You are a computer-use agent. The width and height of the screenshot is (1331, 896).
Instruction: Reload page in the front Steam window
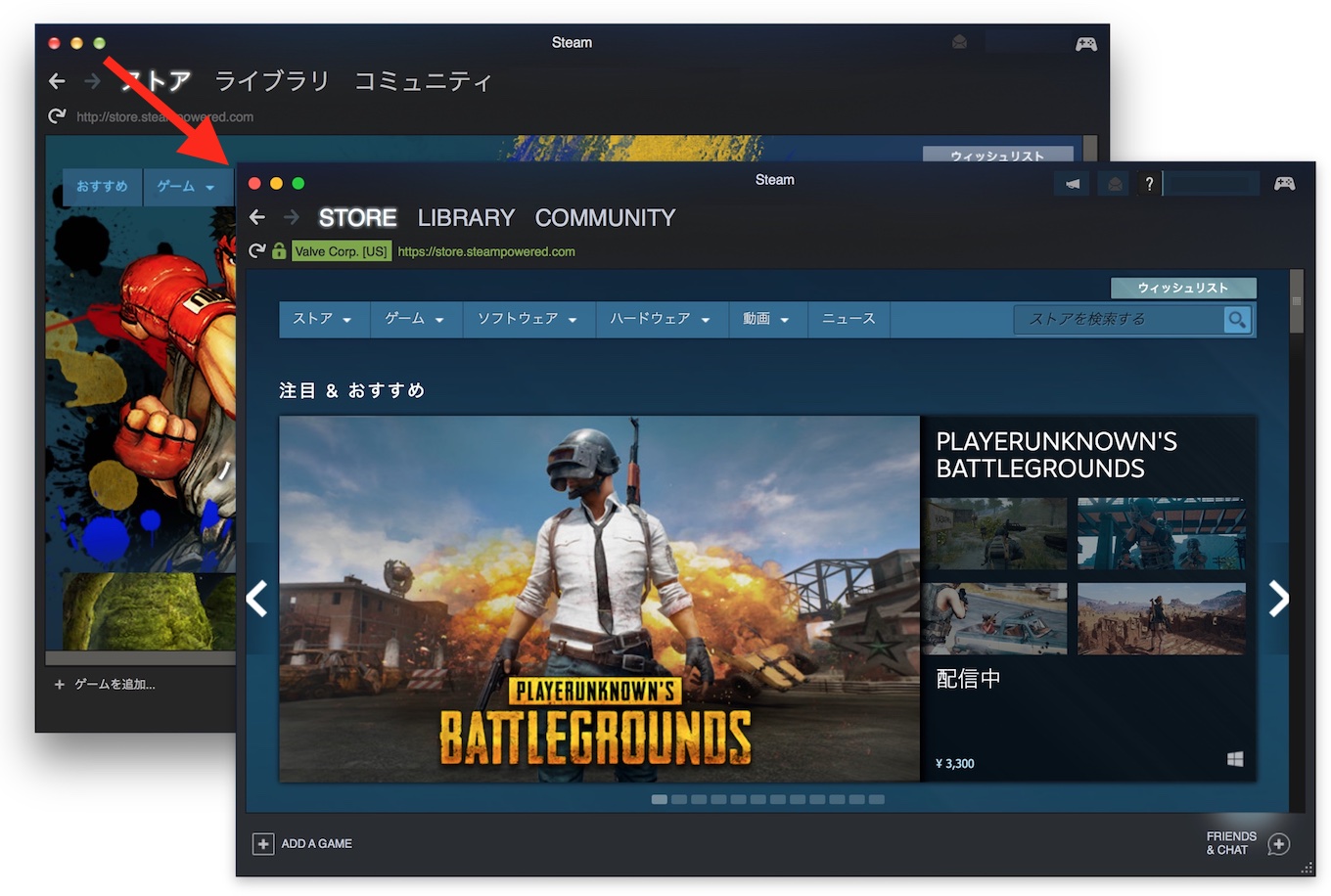click(x=256, y=251)
